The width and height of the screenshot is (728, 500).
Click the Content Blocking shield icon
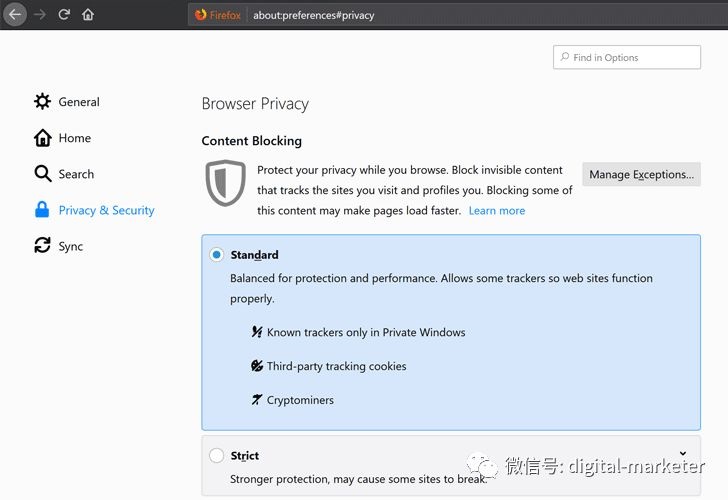pos(225,182)
